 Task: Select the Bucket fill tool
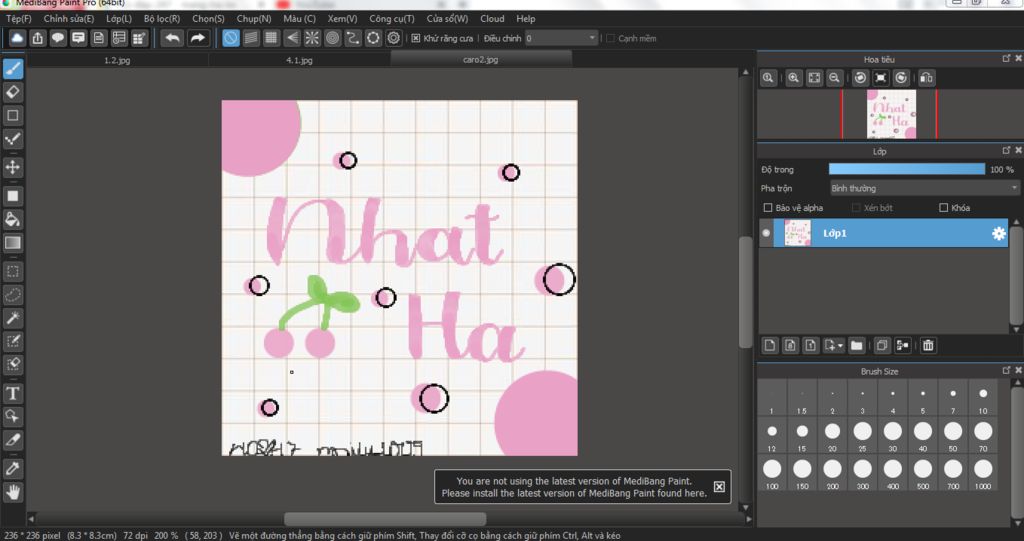tap(13, 219)
